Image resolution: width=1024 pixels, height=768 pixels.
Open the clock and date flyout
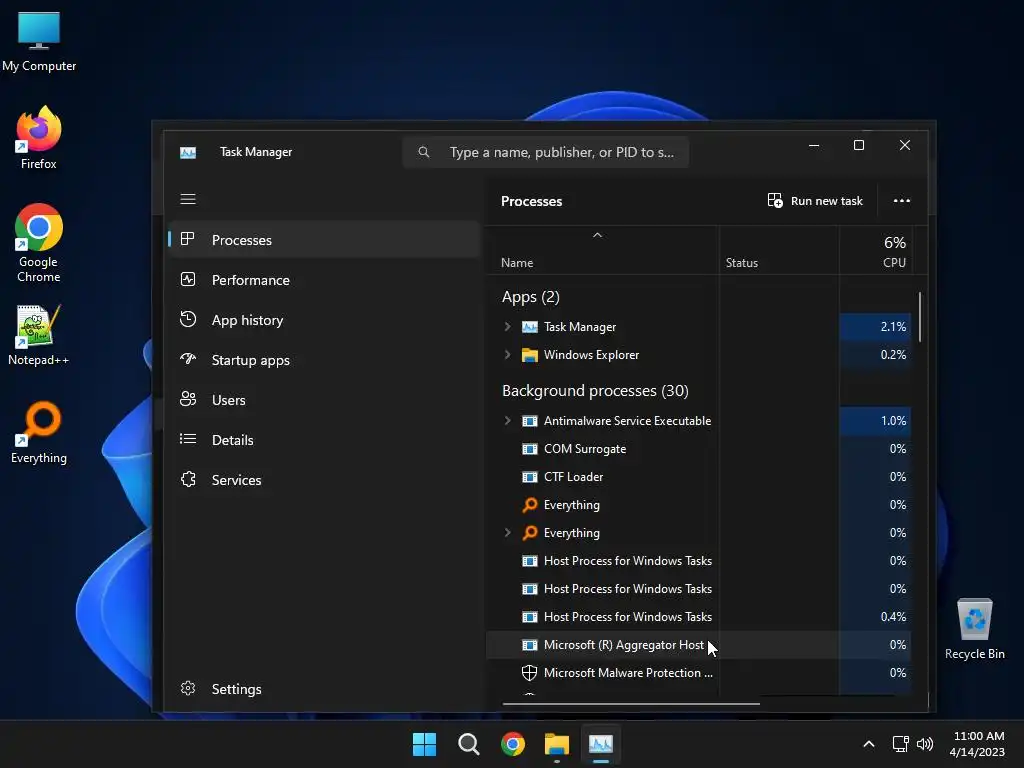pos(977,744)
